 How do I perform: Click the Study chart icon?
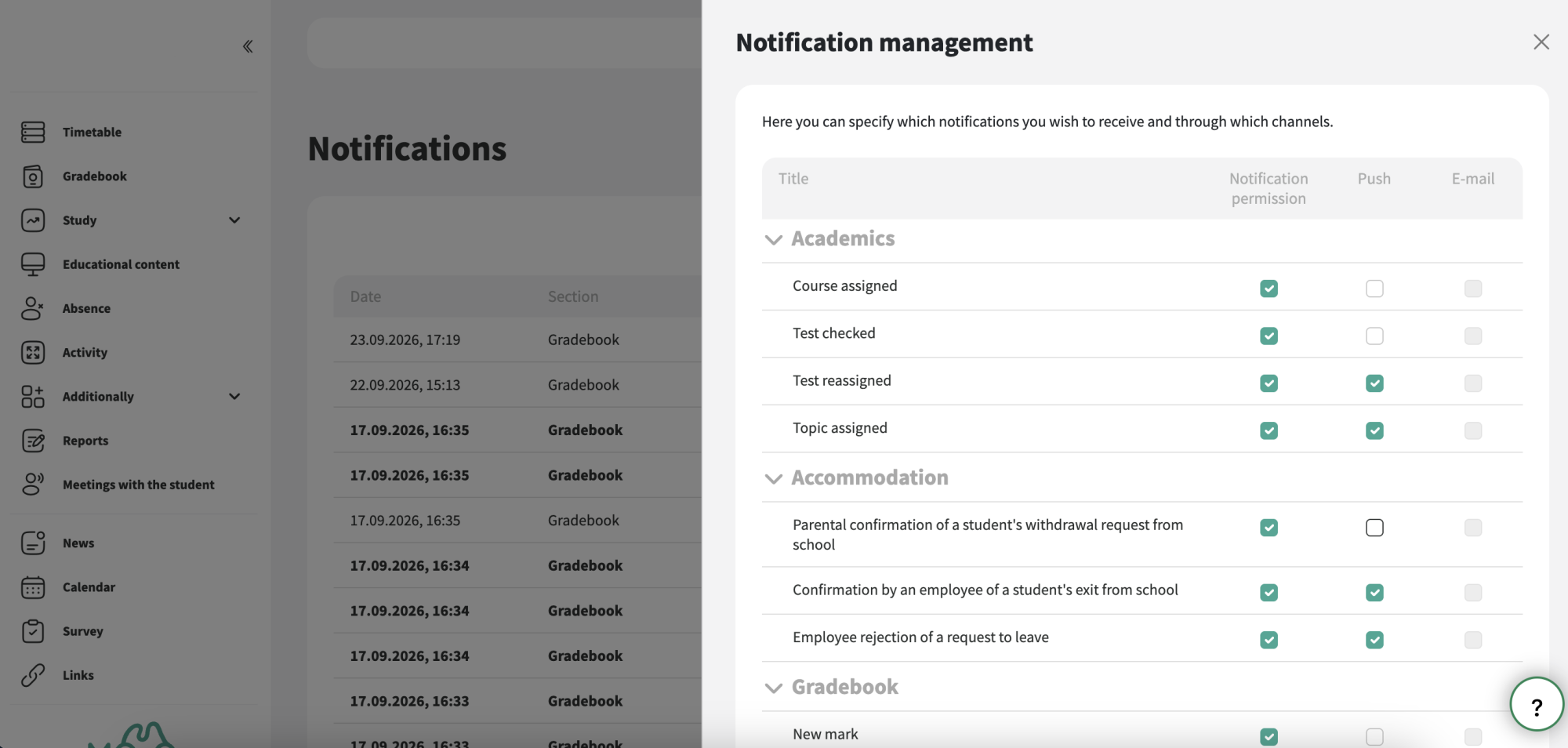point(33,220)
